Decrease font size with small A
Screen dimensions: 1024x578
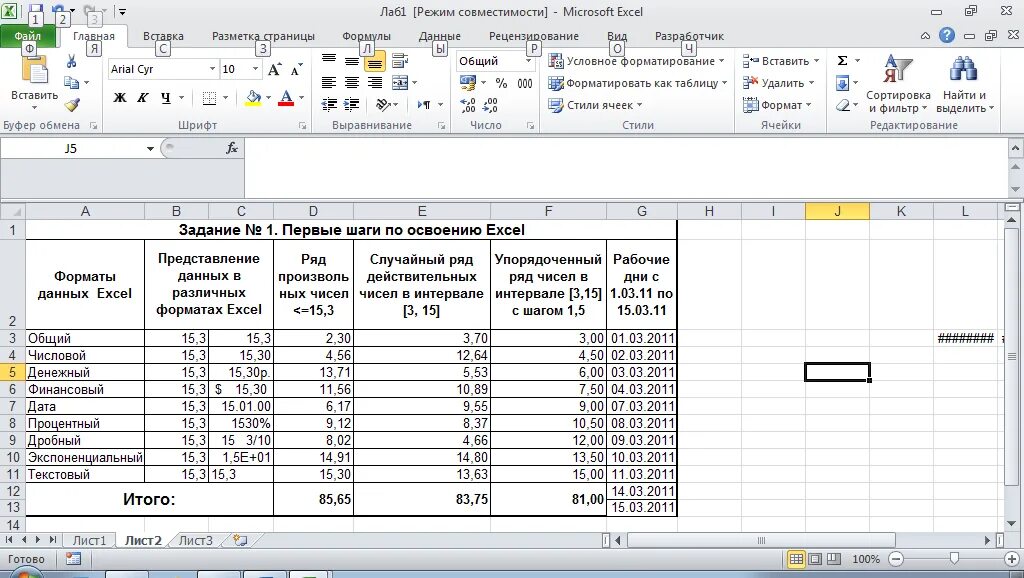(x=296, y=69)
